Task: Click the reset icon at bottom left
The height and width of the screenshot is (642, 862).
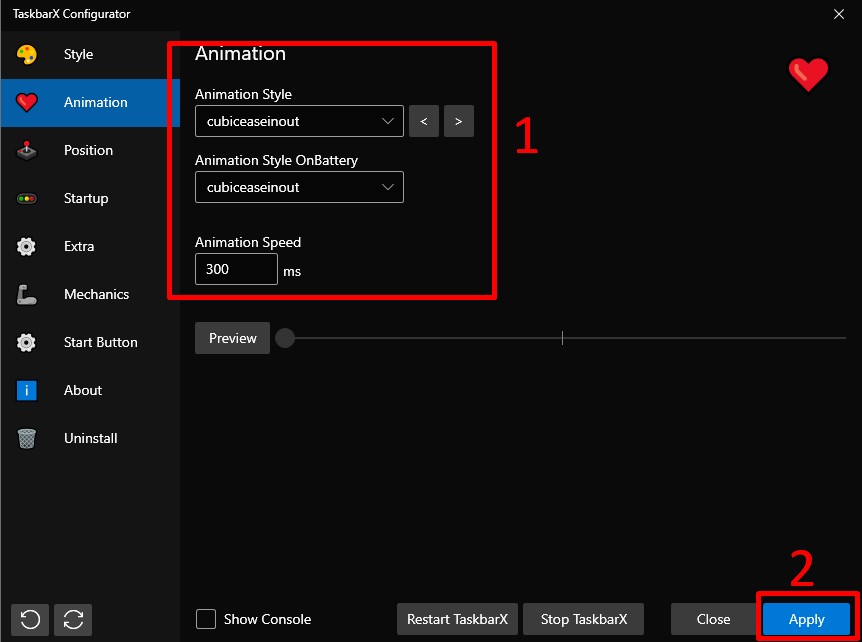Action: click(x=29, y=620)
